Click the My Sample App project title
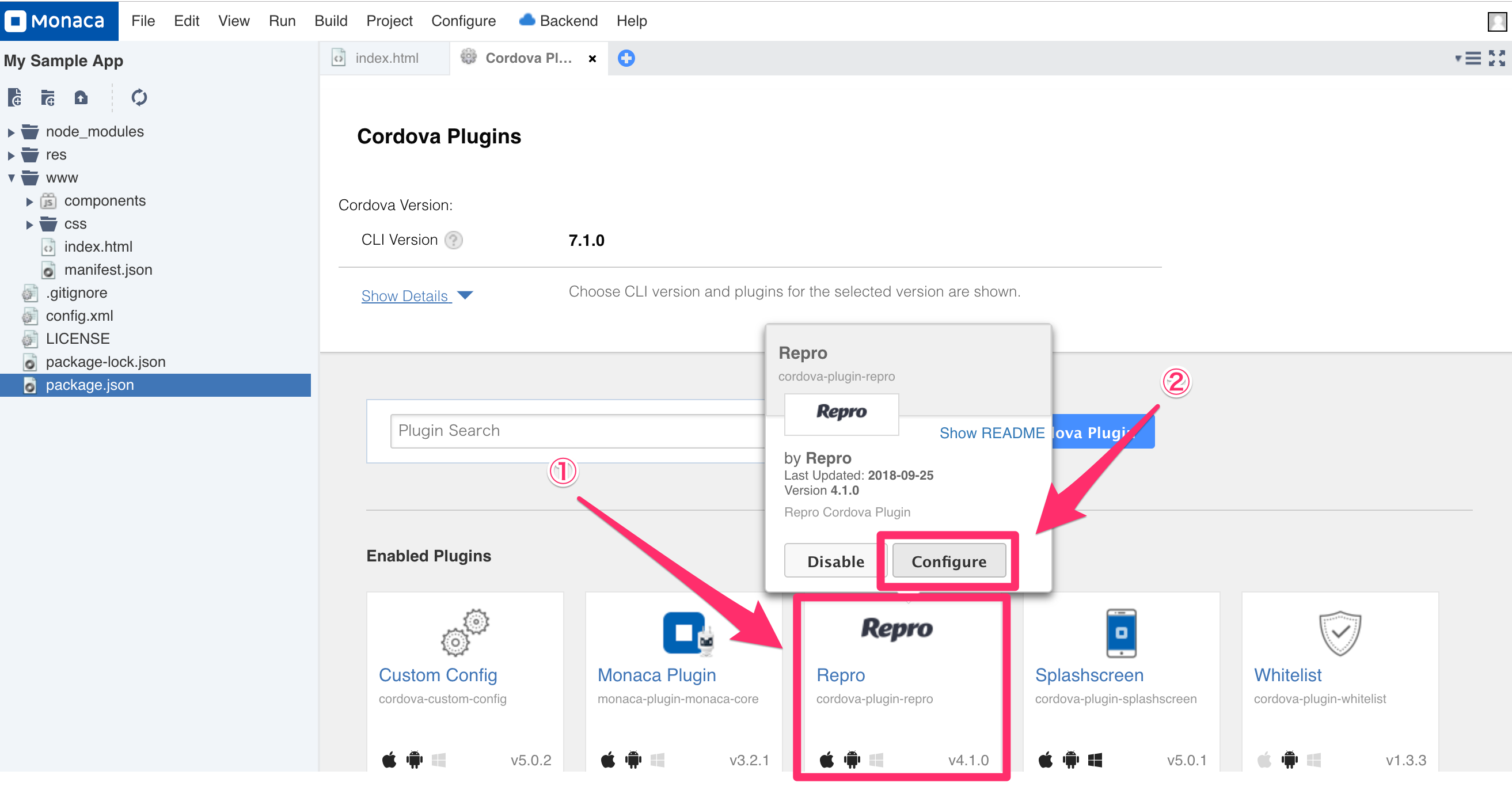The image size is (1512, 805). click(63, 61)
